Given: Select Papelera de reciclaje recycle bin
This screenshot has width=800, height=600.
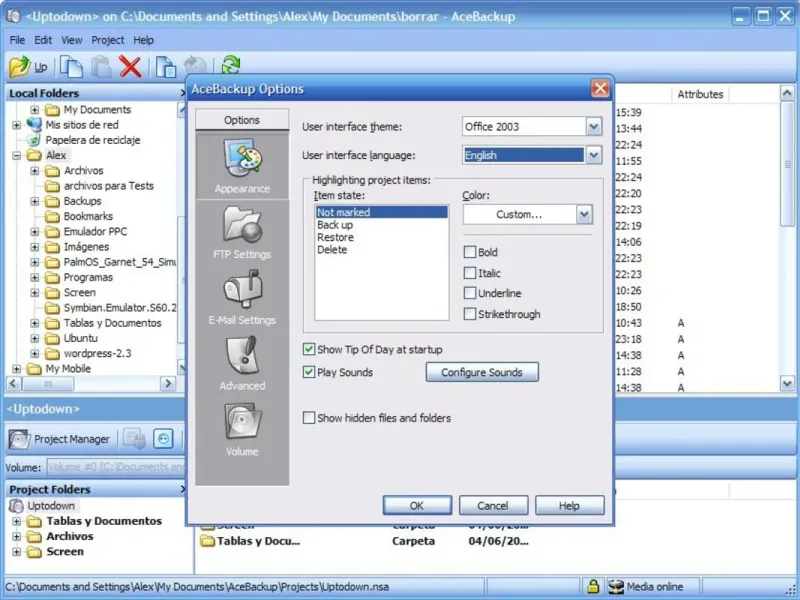Looking at the screenshot, I should (x=34, y=140).
